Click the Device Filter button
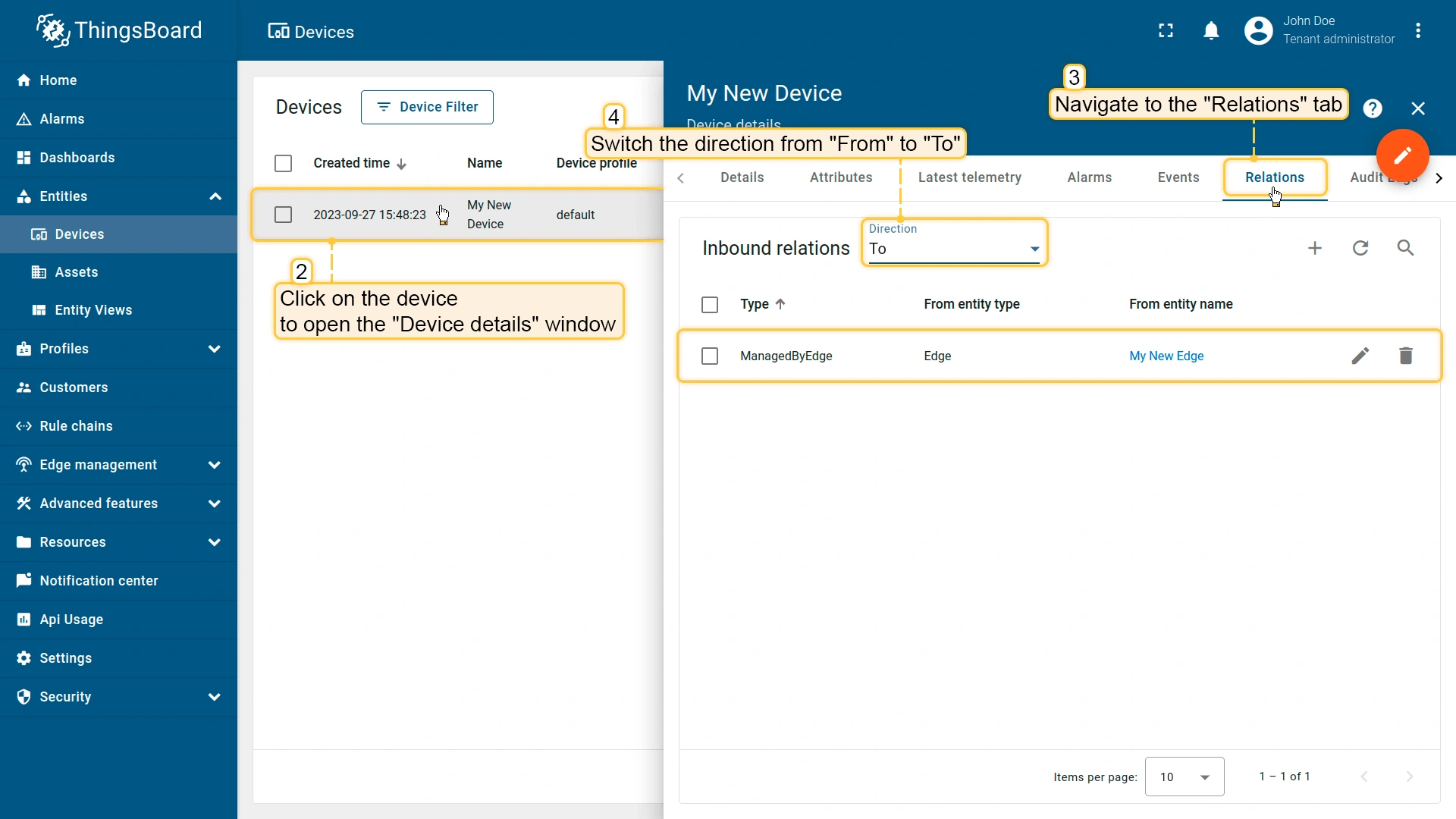The width and height of the screenshot is (1456, 819). pyautogui.click(x=427, y=107)
